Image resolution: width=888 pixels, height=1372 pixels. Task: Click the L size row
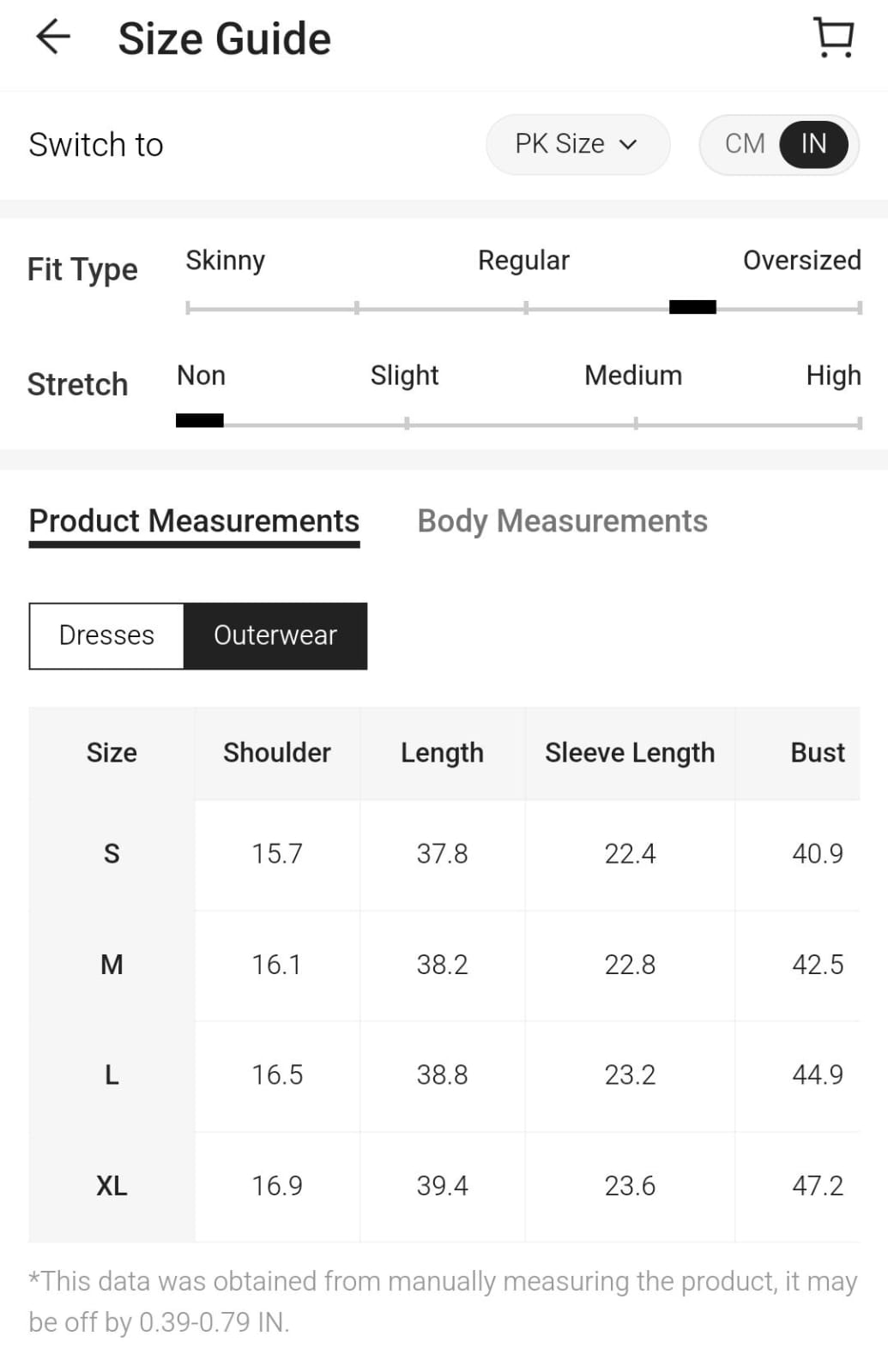(x=112, y=1075)
